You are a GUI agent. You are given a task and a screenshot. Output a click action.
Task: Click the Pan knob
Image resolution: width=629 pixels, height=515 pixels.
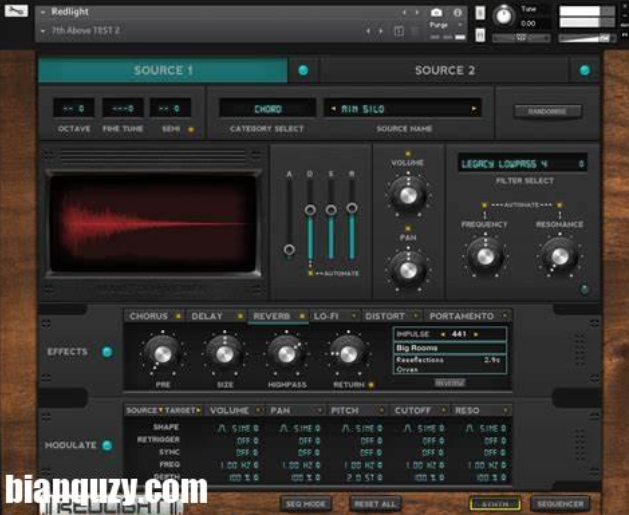[408, 269]
